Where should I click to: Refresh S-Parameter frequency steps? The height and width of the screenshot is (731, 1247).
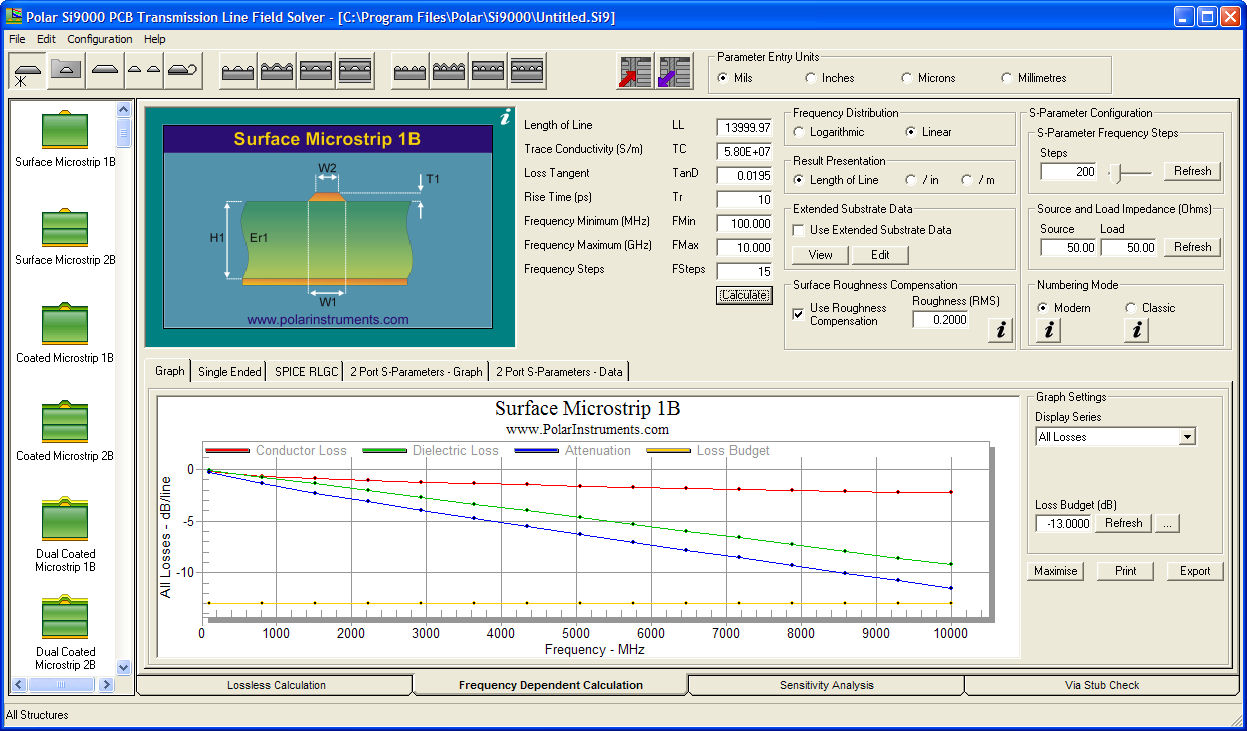[1193, 171]
